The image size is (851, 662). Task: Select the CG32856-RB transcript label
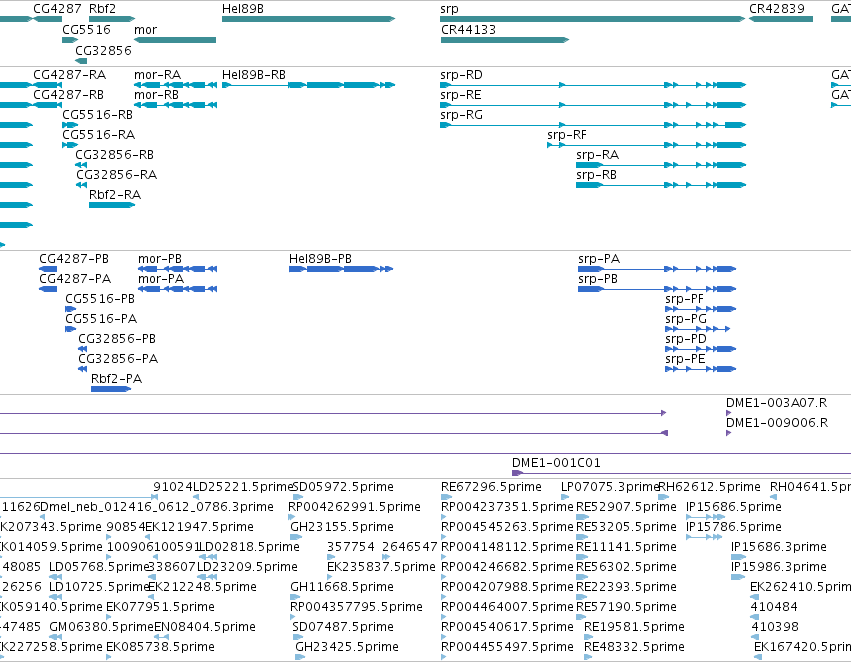(x=115, y=155)
